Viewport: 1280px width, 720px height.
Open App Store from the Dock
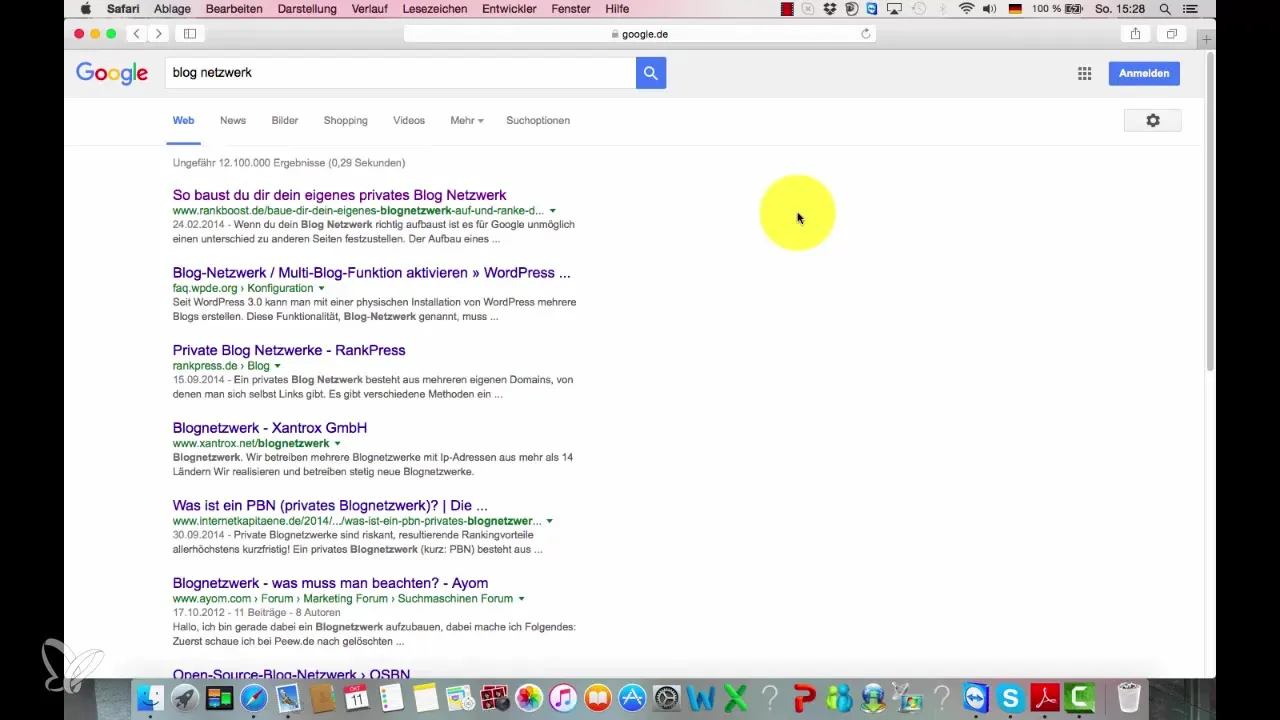tap(632, 698)
